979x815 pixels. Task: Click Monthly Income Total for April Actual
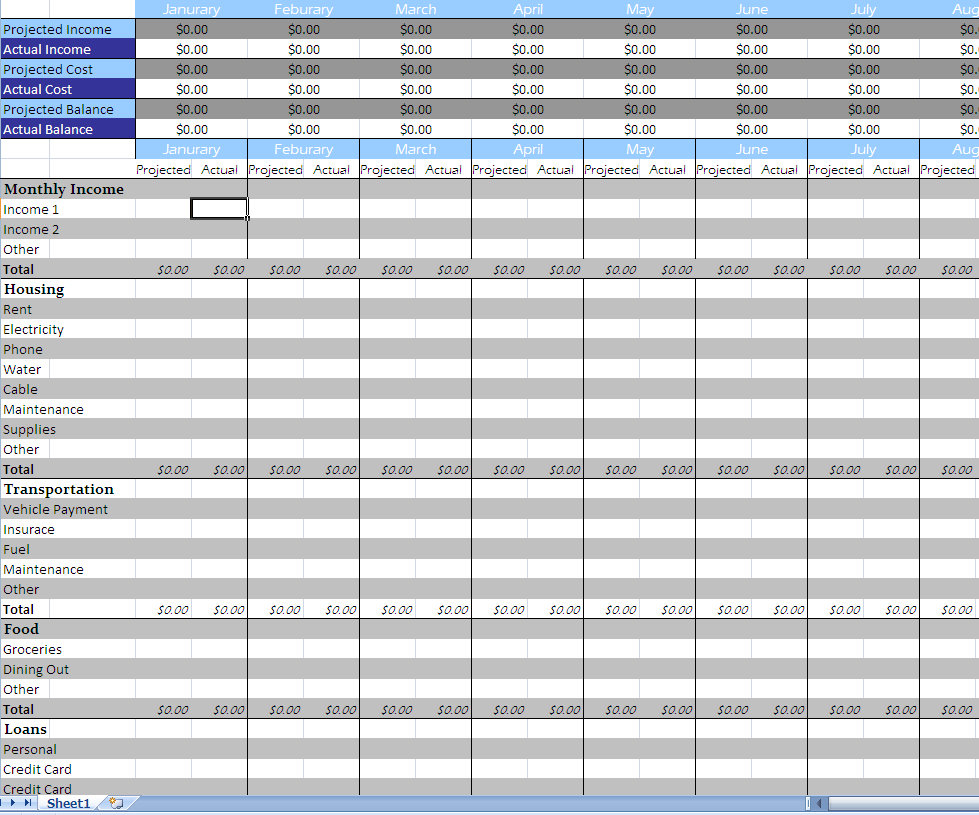pos(564,269)
